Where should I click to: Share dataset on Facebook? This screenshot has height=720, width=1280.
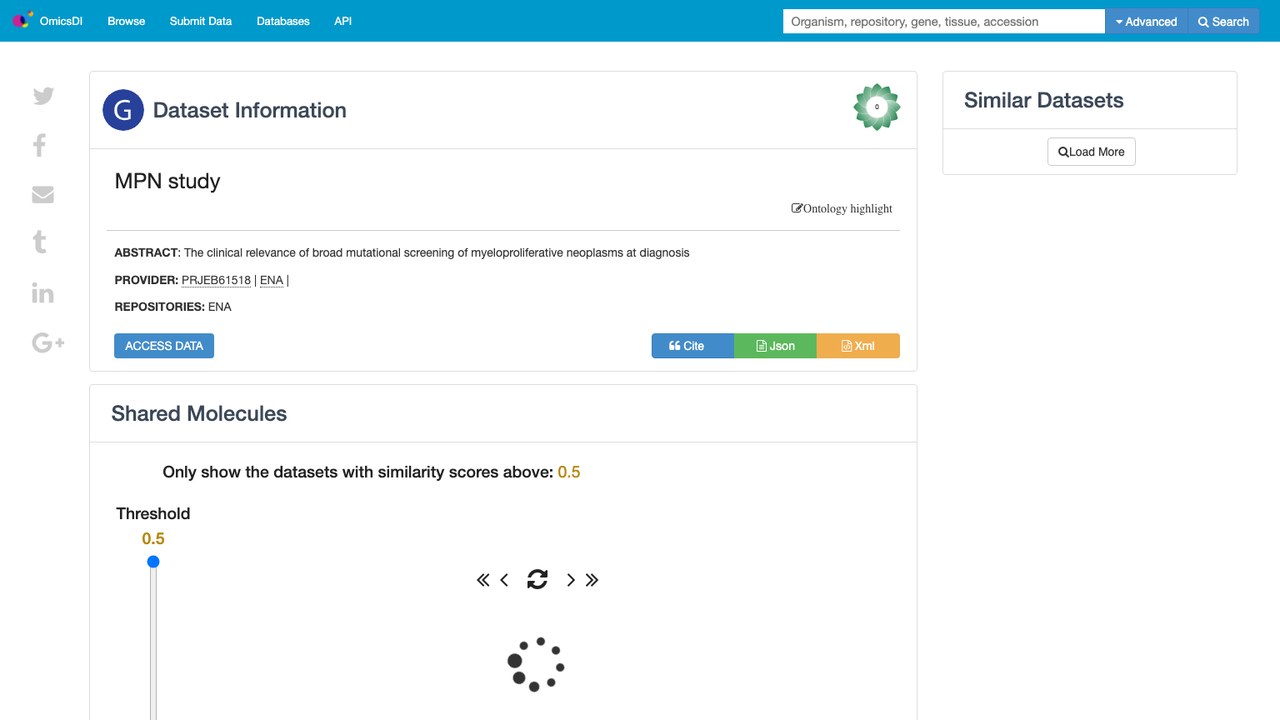40,146
